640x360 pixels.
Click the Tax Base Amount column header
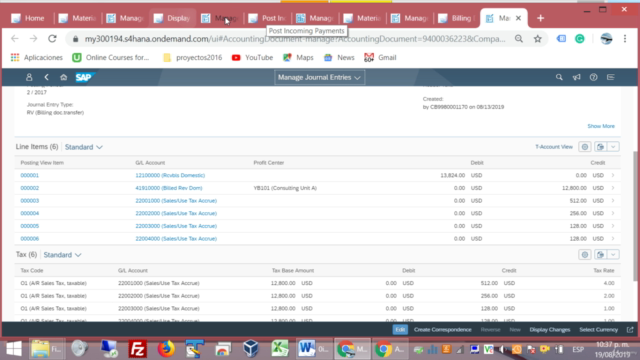[x=293, y=270]
